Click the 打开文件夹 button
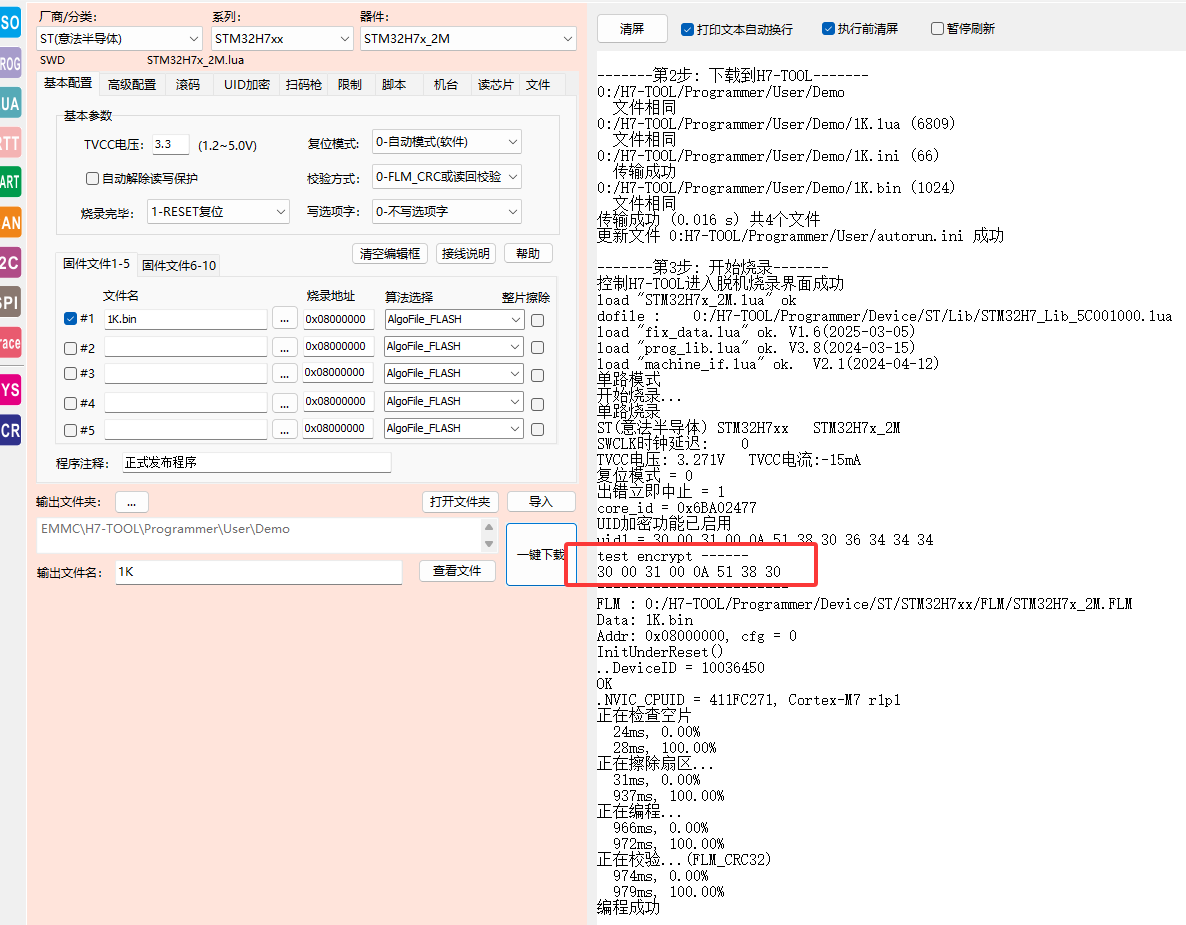Screen dimensions: 1186x925 point(460,501)
